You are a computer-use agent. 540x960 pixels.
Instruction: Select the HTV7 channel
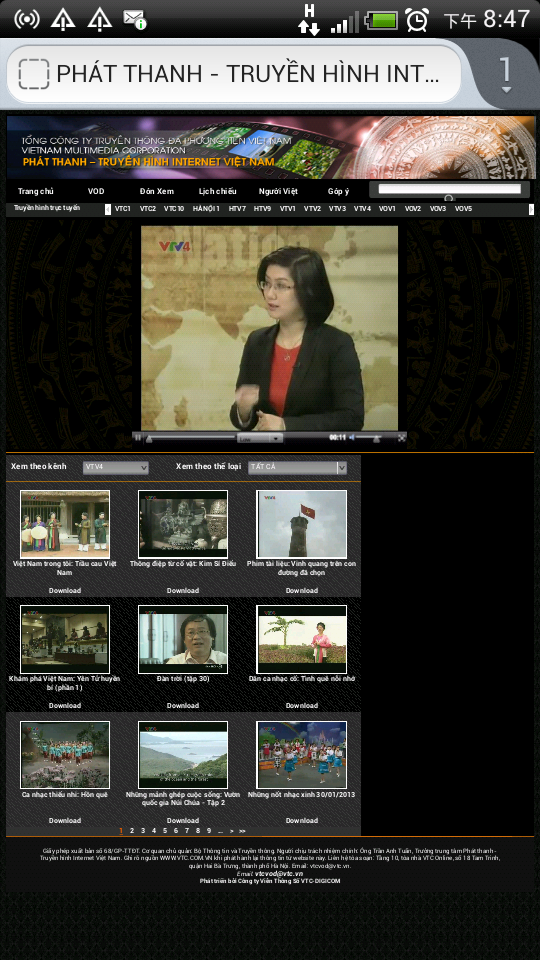[238, 209]
